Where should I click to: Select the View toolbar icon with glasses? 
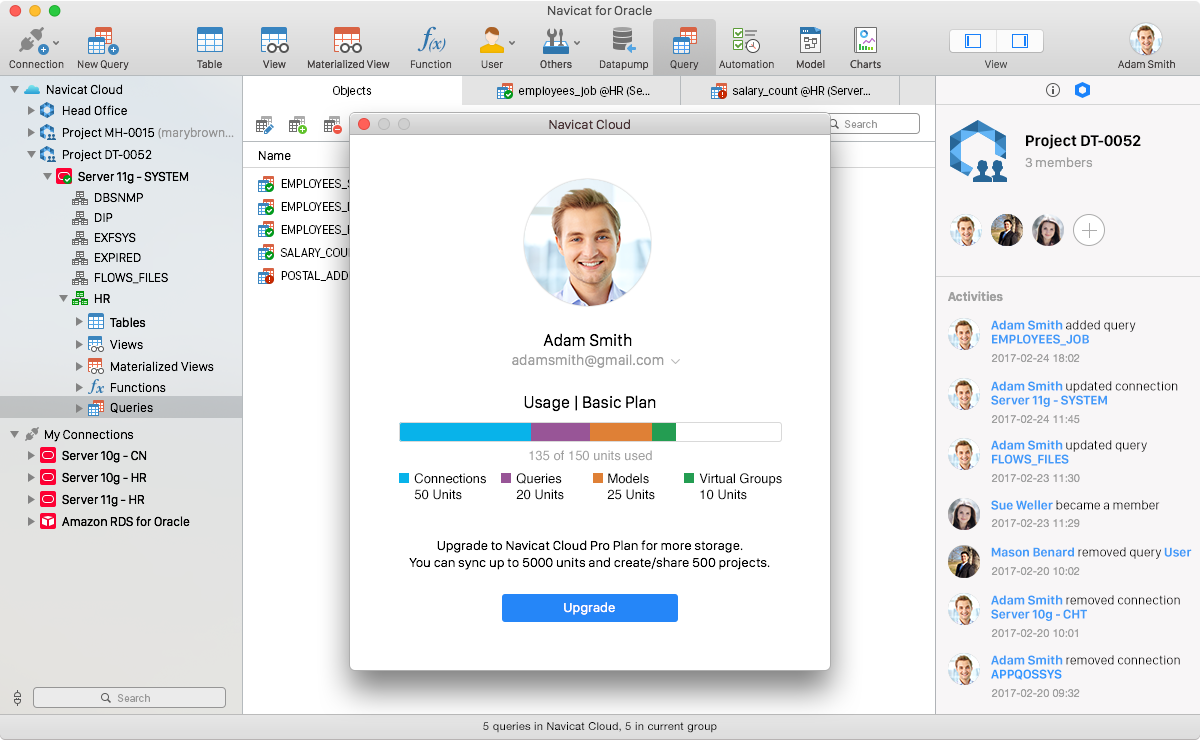click(274, 47)
